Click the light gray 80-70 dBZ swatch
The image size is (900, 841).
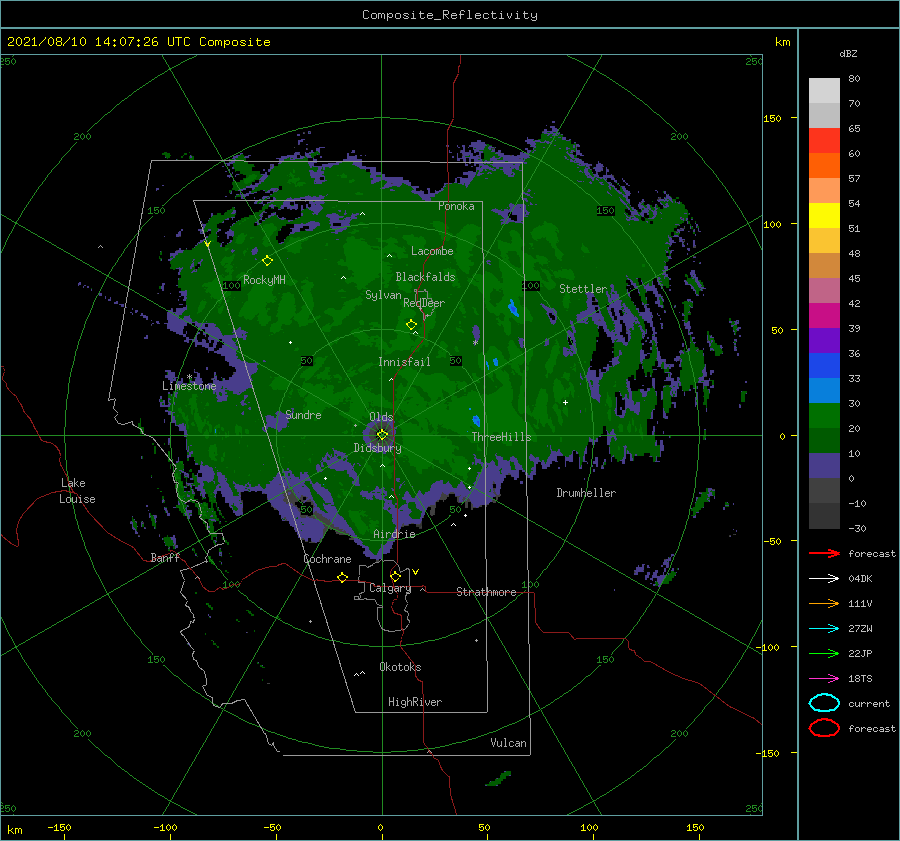click(x=824, y=91)
